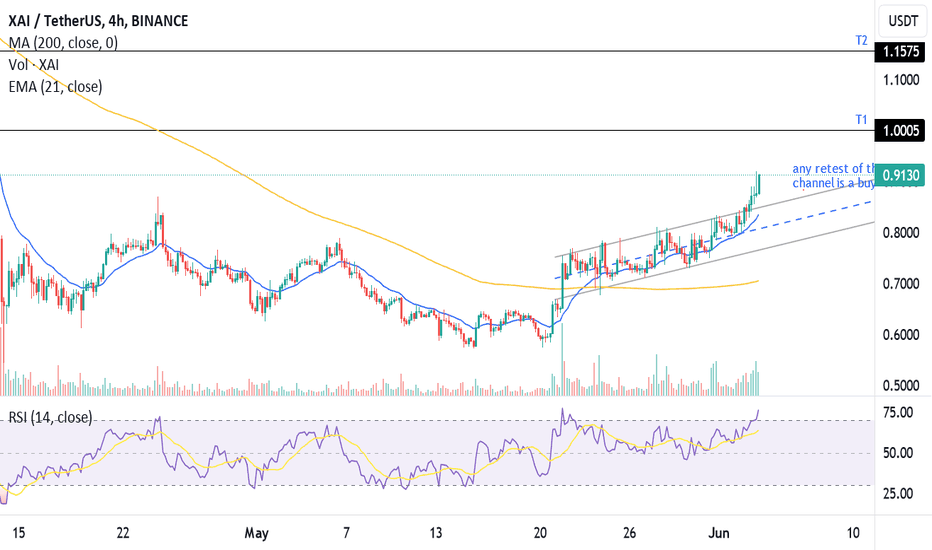Viewport: 932px width, 550px height.
Task: Click the 'Jun' date on time axis
Action: (719, 533)
